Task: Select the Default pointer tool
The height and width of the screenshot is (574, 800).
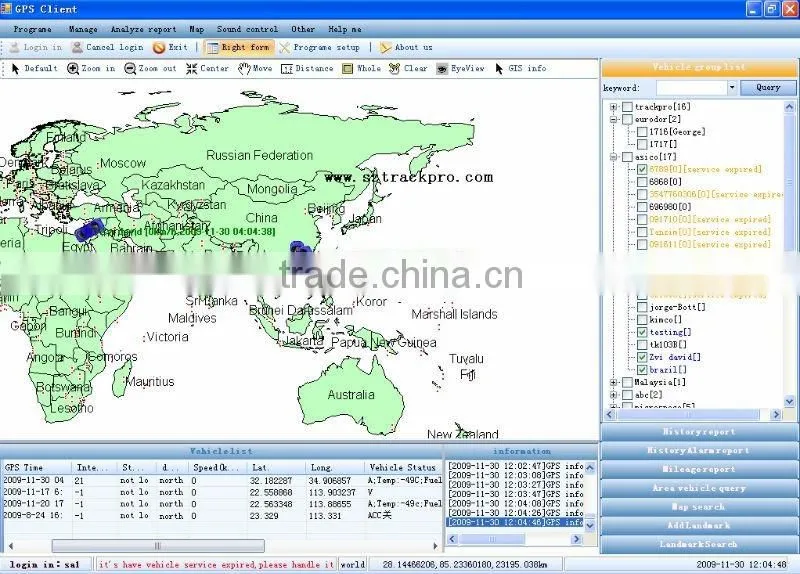Action: 34,68
